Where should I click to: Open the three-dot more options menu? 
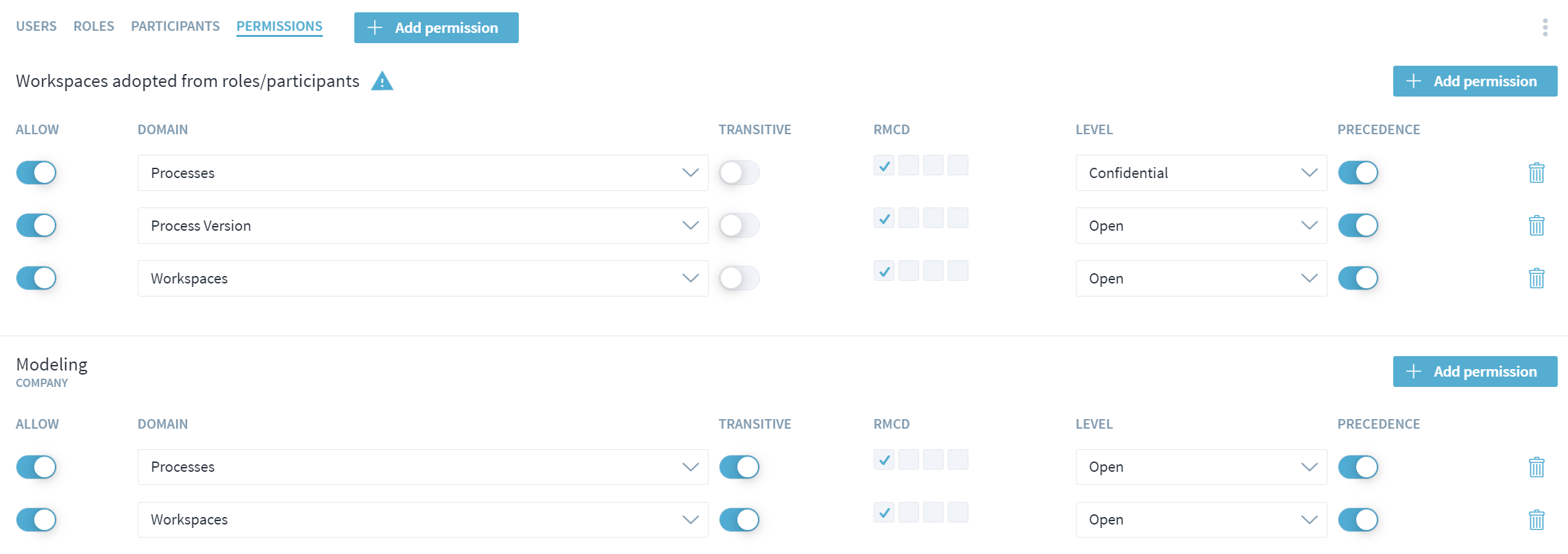coord(1545,27)
